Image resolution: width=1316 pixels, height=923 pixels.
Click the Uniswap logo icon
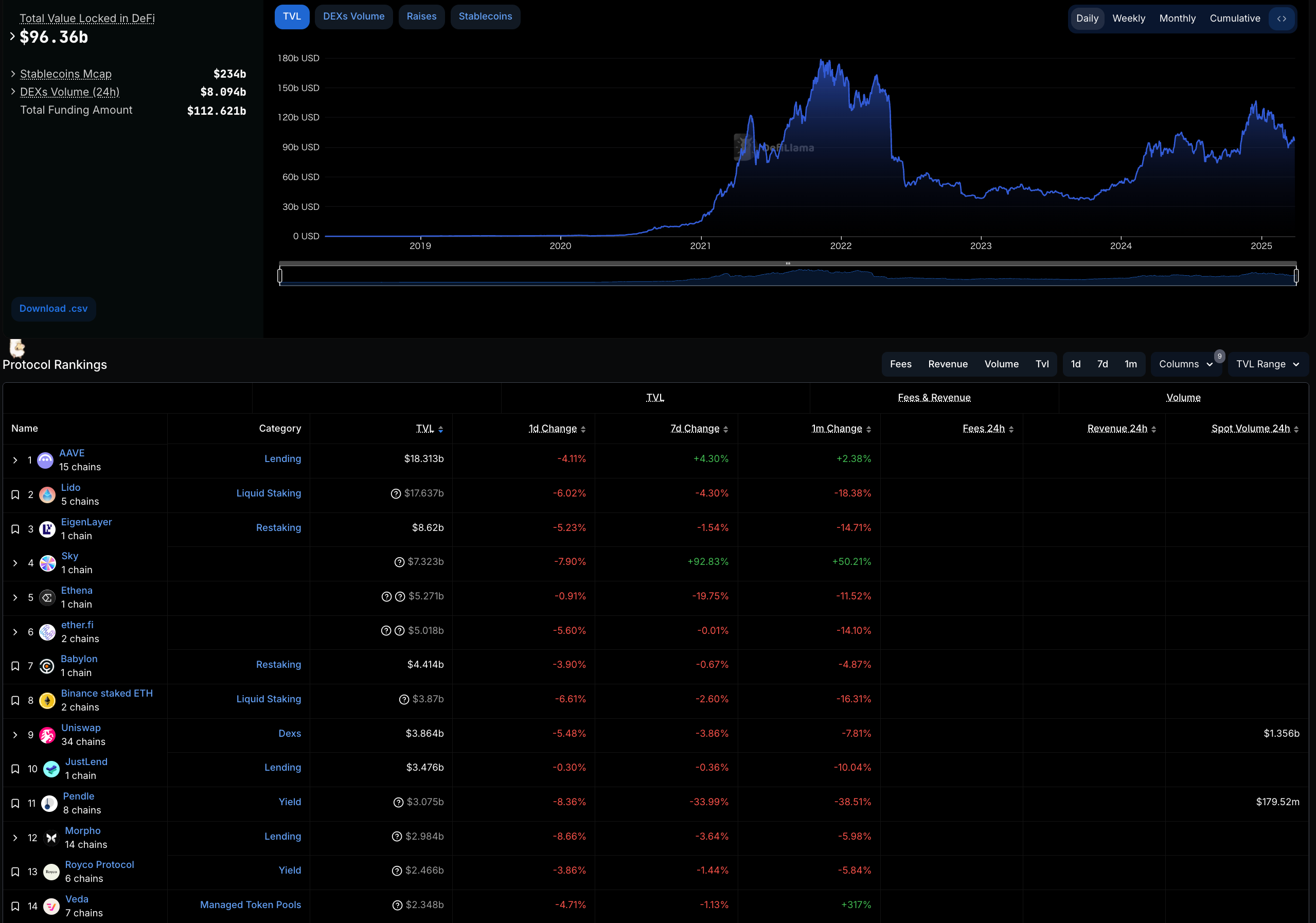(47, 735)
